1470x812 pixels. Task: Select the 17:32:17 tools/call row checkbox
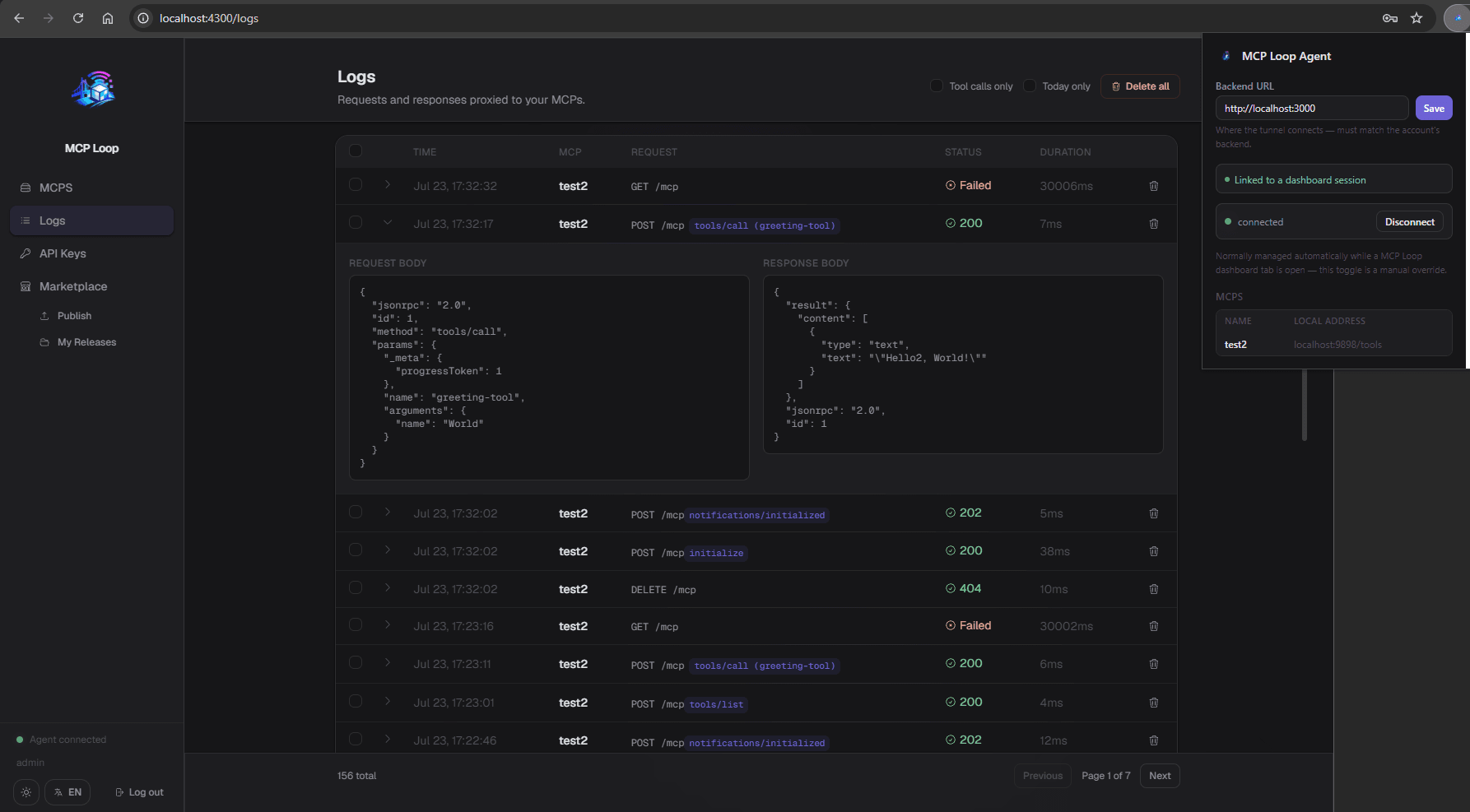click(356, 222)
